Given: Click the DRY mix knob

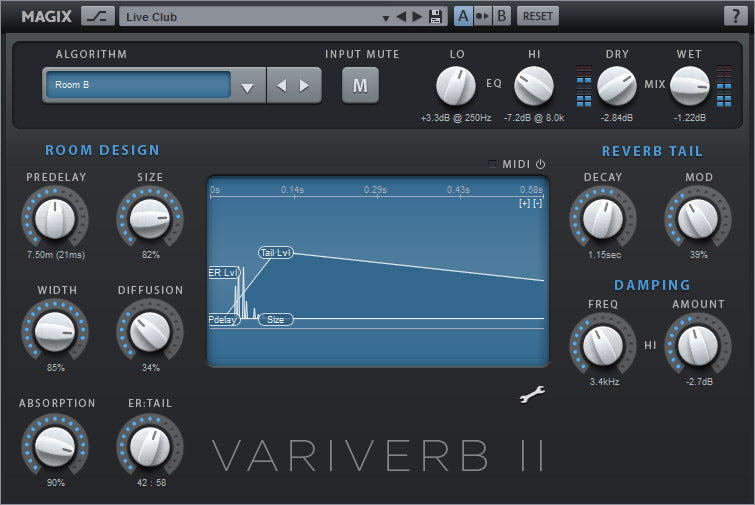Looking at the screenshot, I should pos(617,86).
